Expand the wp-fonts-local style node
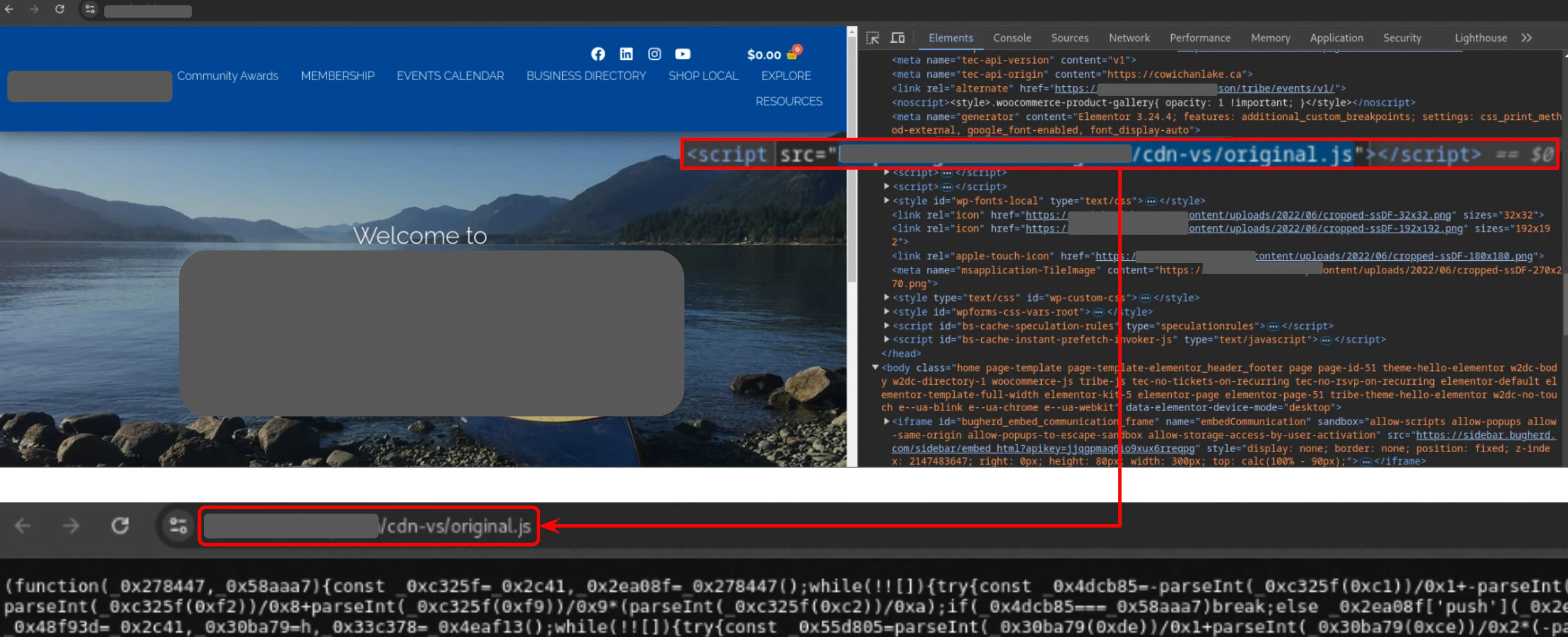This screenshot has height=637, width=1568. pyautogui.click(x=887, y=200)
